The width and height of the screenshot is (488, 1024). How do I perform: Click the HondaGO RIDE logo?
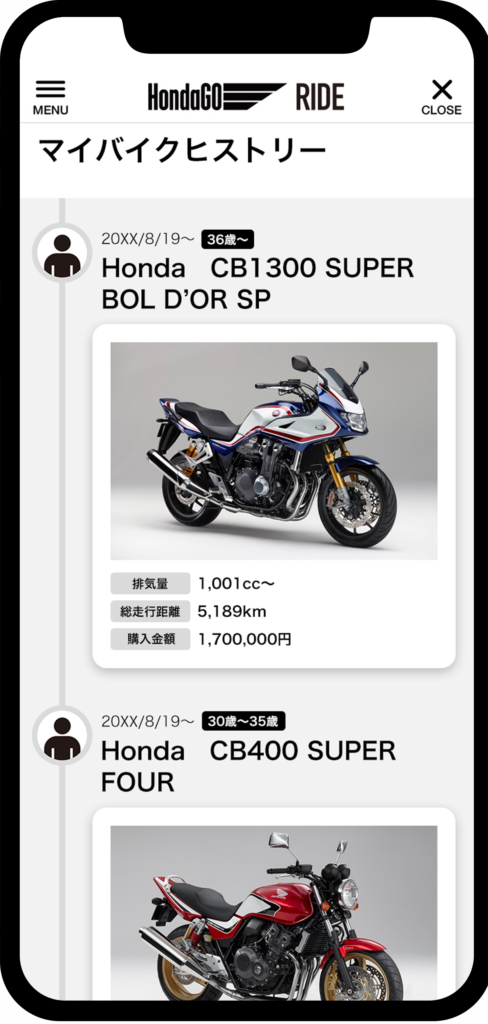(x=246, y=97)
